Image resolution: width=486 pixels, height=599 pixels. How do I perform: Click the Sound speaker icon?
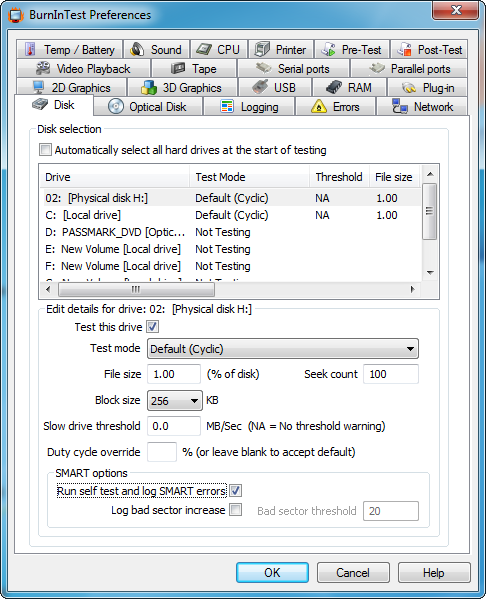(137, 49)
